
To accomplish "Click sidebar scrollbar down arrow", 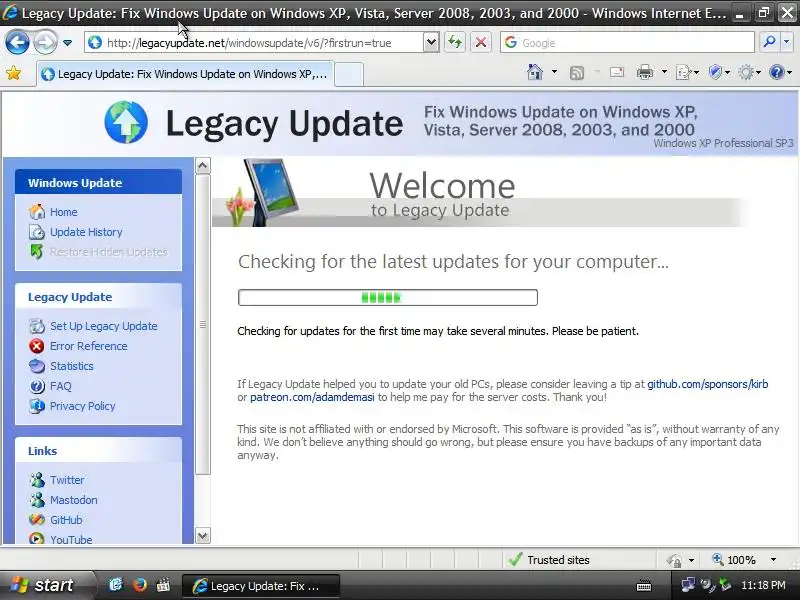I will (203, 536).
